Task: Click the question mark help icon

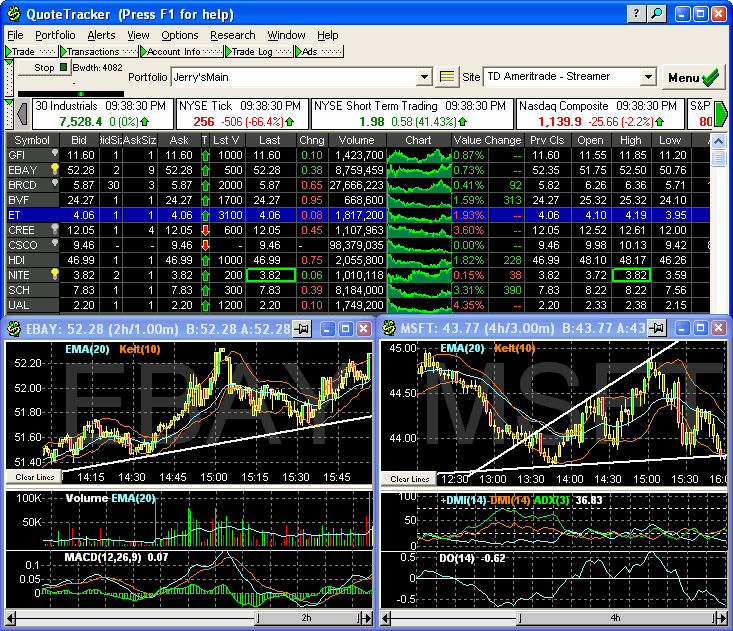Action: (x=637, y=14)
